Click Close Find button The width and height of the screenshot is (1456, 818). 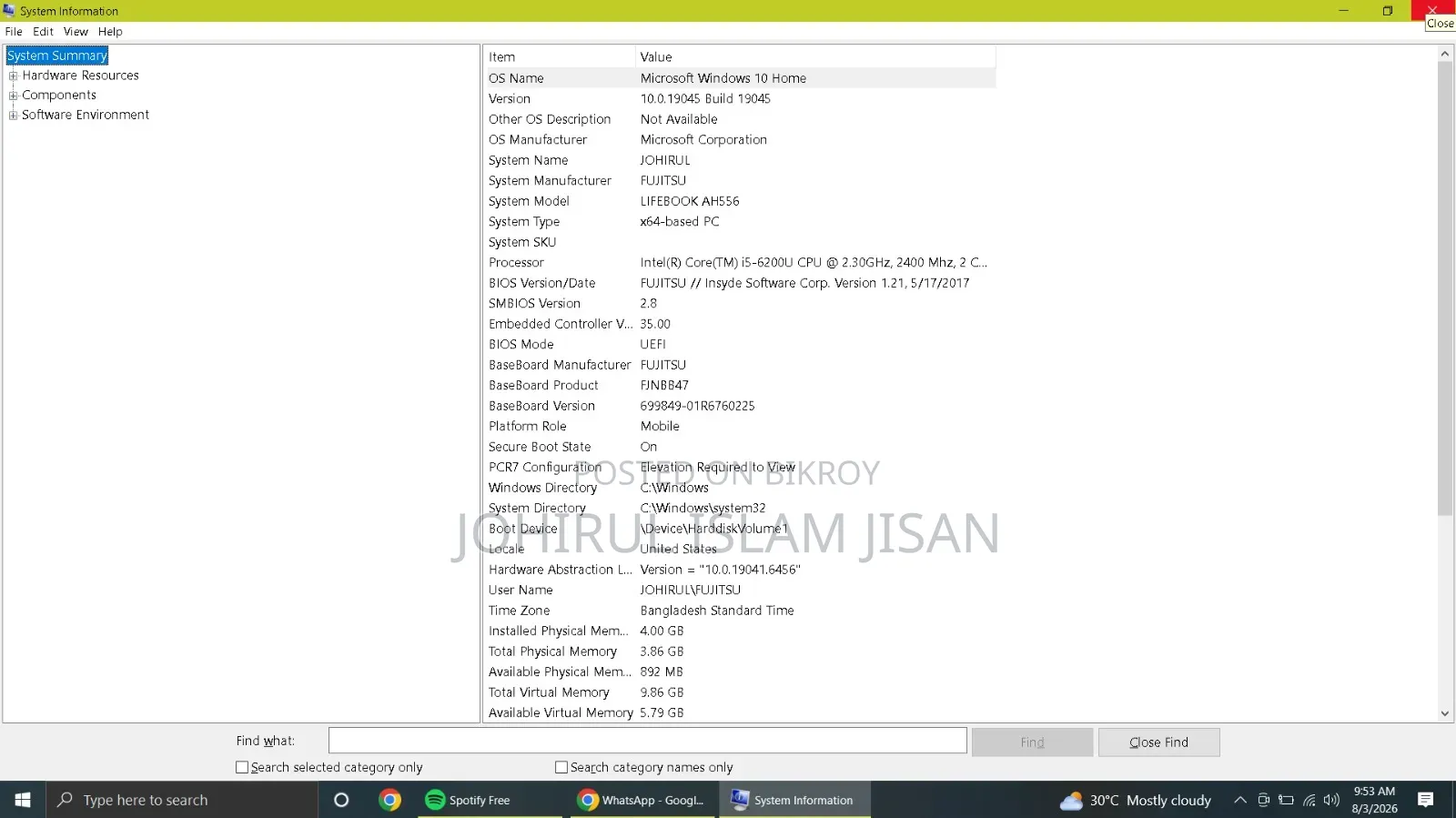1158,742
